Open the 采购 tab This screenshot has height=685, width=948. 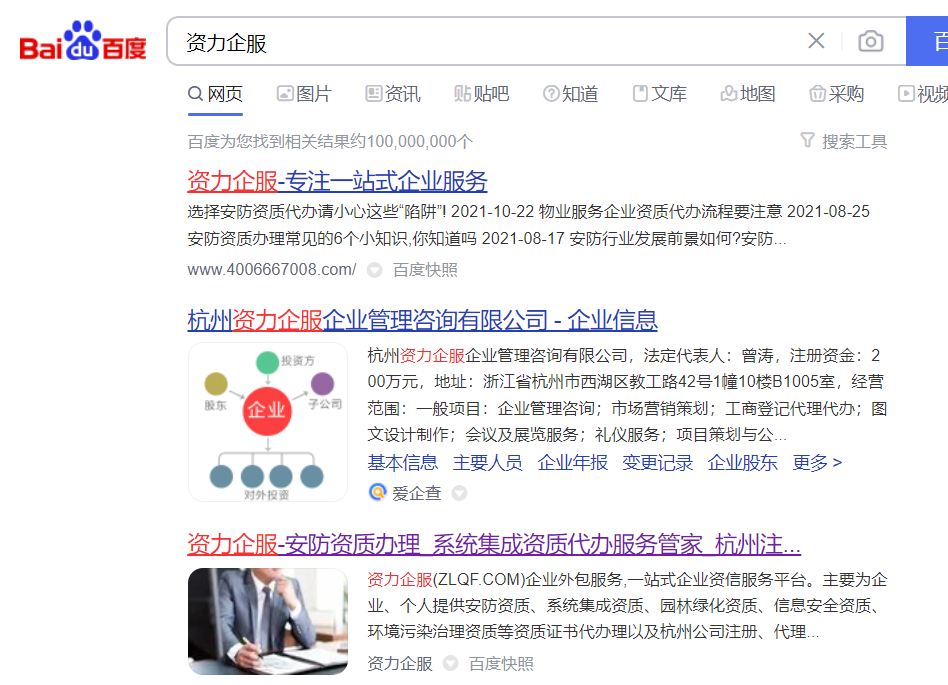[837, 94]
